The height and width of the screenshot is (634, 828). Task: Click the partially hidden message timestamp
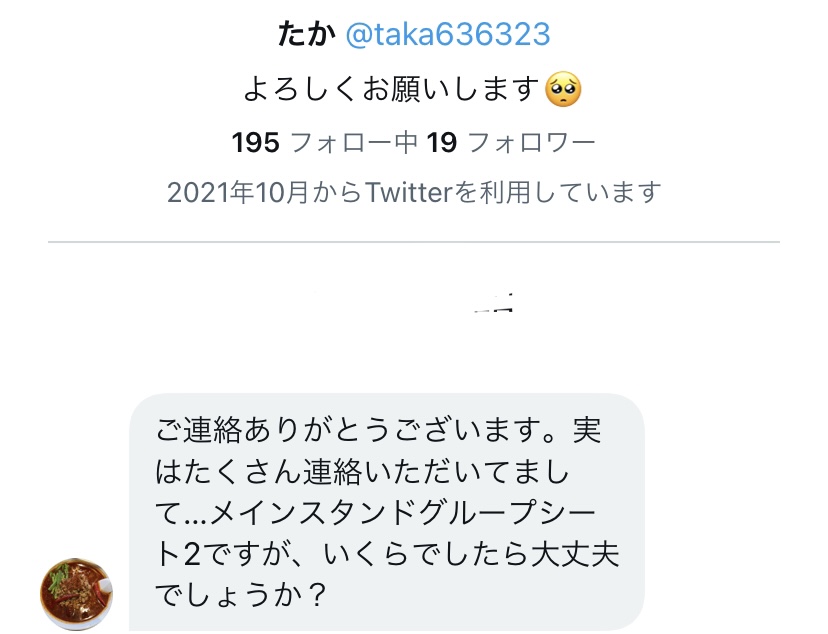tap(494, 304)
